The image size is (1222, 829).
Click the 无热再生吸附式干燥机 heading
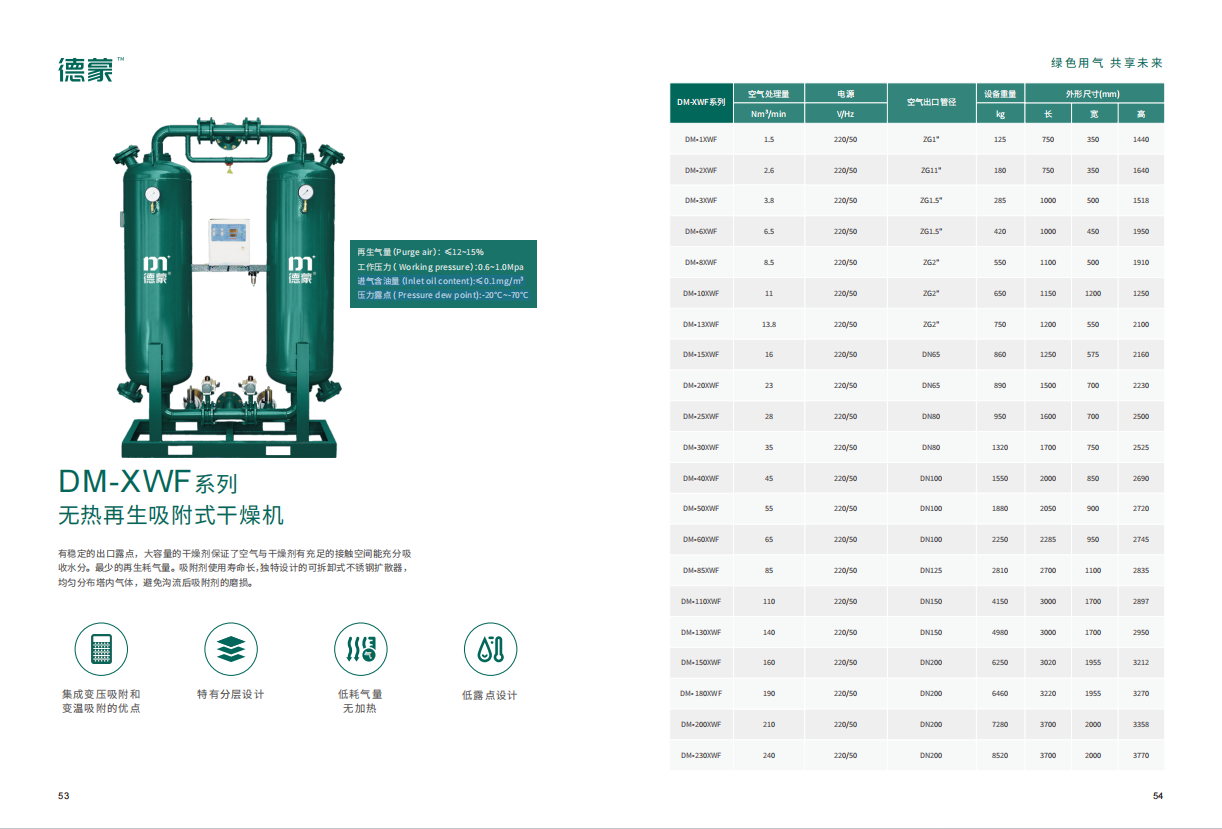tap(171, 516)
